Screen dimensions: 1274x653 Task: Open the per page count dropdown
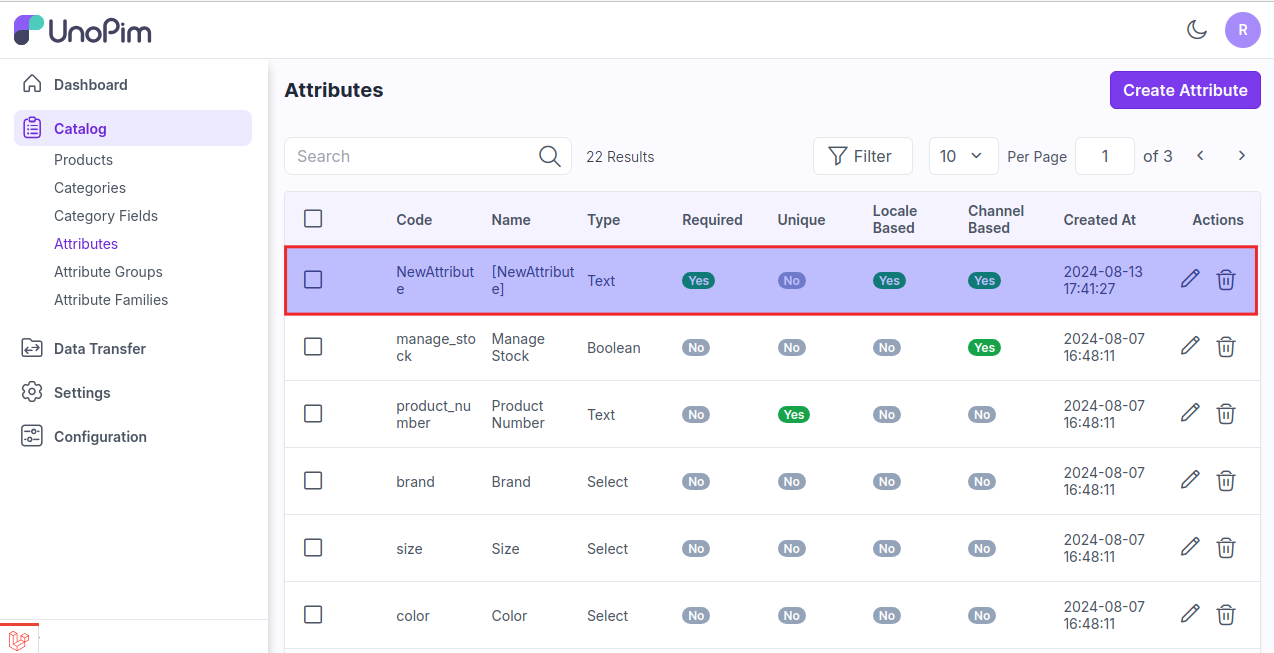[963, 156]
